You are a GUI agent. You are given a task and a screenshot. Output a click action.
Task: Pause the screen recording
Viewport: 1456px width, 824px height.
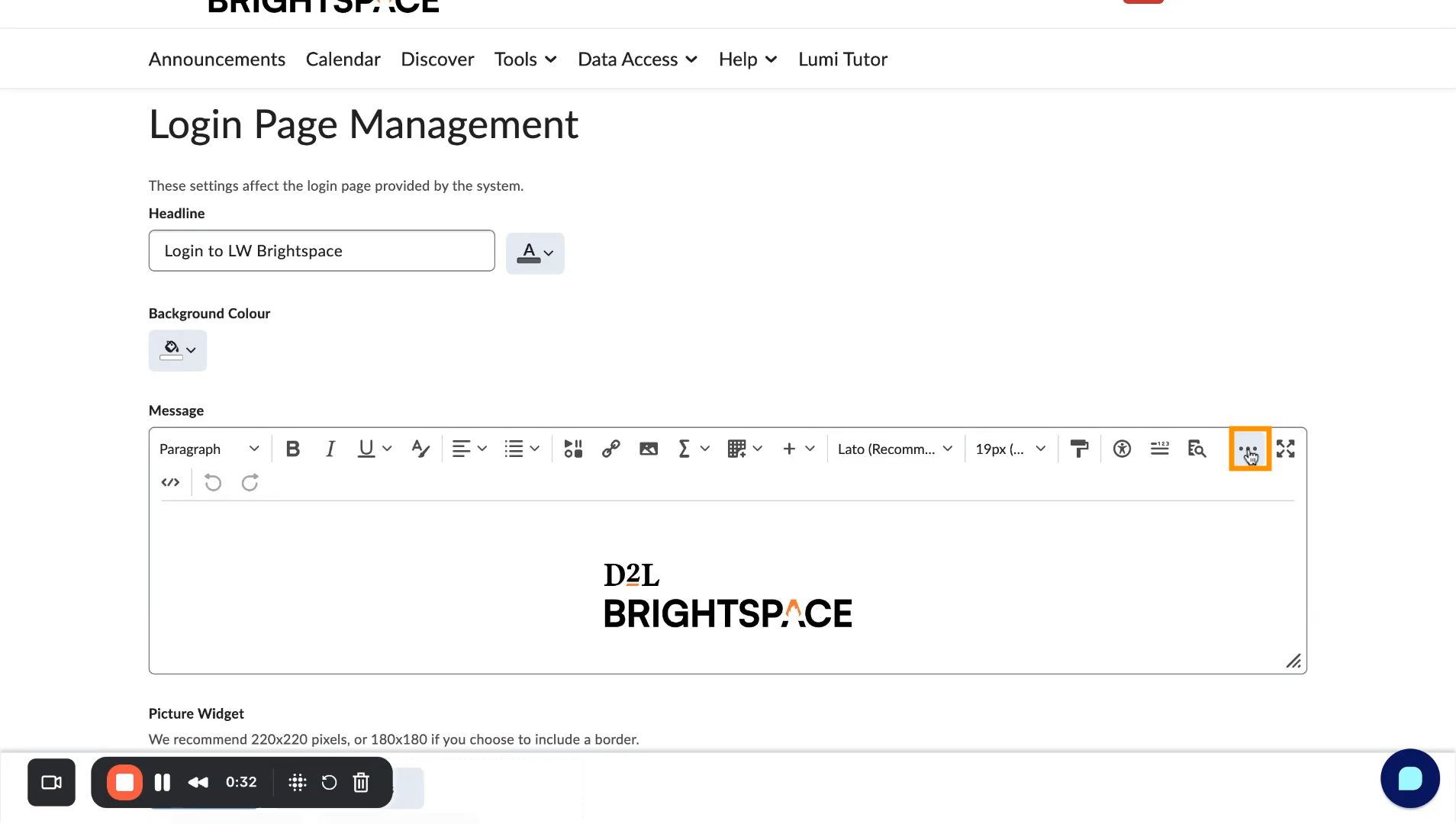tap(163, 782)
